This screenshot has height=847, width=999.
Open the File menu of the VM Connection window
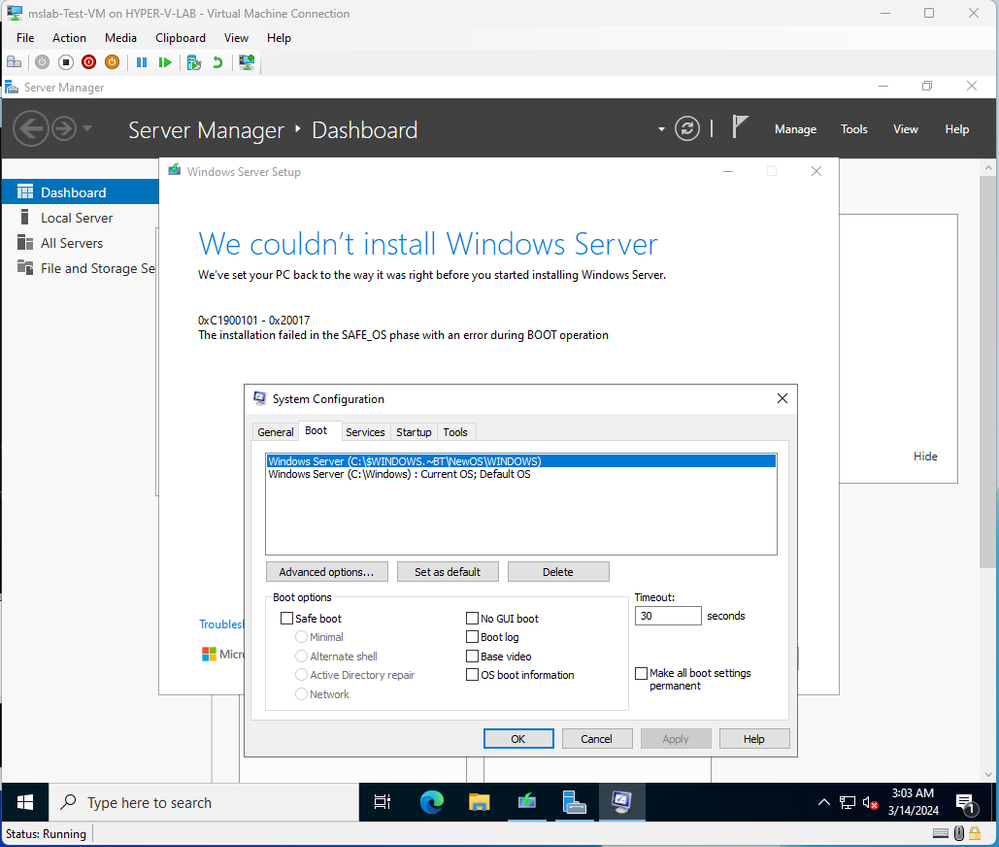25,38
